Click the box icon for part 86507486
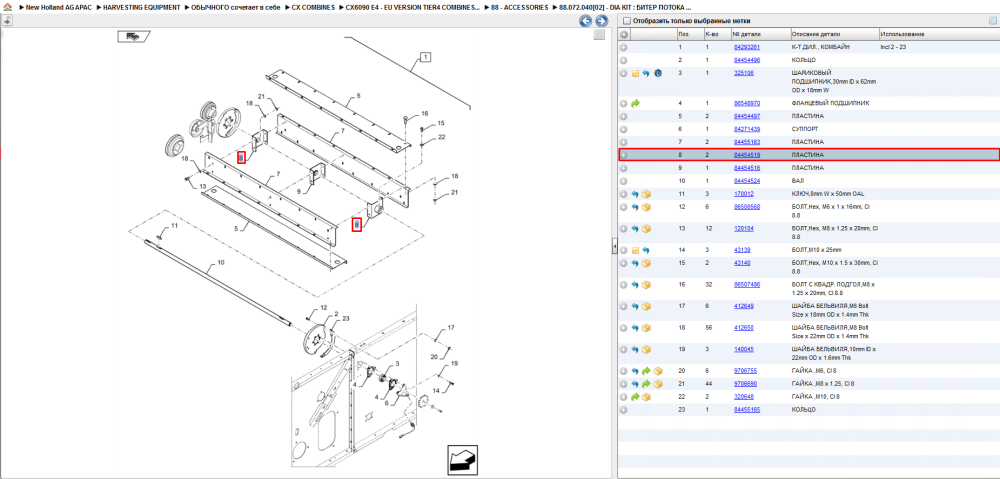The width and height of the screenshot is (1000, 479). click(646, 284)
